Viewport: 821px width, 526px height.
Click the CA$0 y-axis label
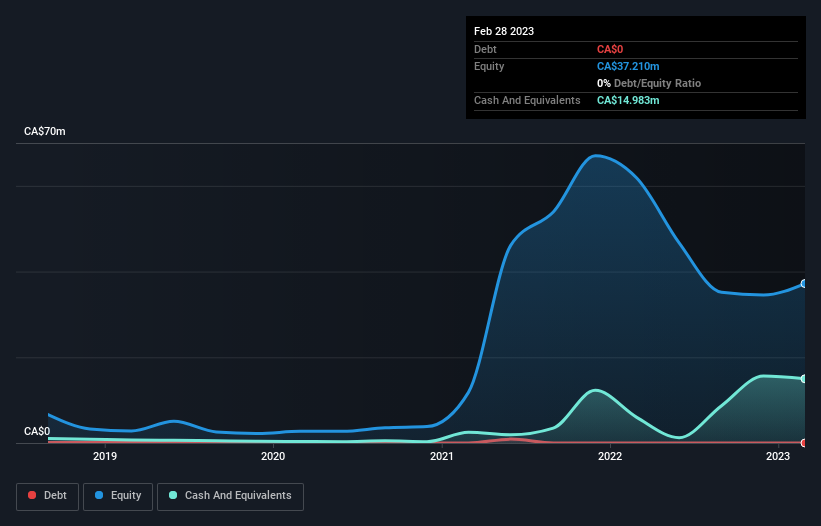pos(37,431)
